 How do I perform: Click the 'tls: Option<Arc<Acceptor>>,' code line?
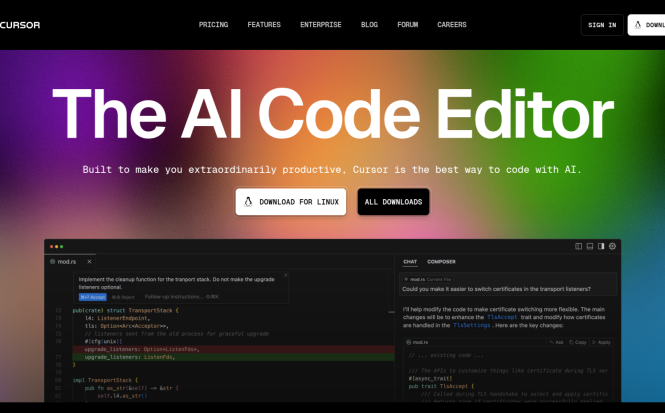tap(126, 326)
